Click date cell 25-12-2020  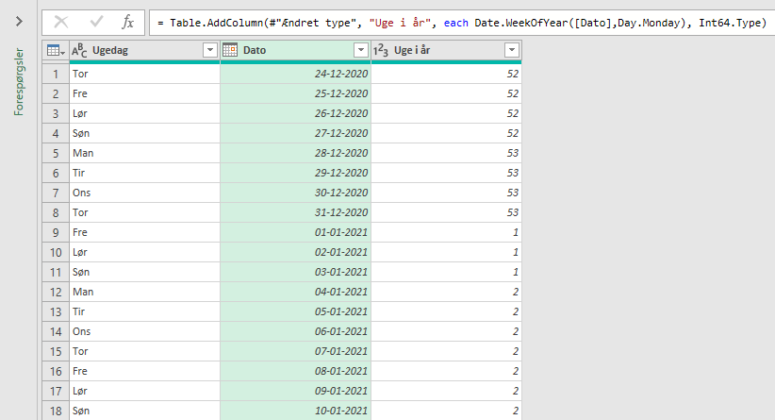click(x=296, y=94)
